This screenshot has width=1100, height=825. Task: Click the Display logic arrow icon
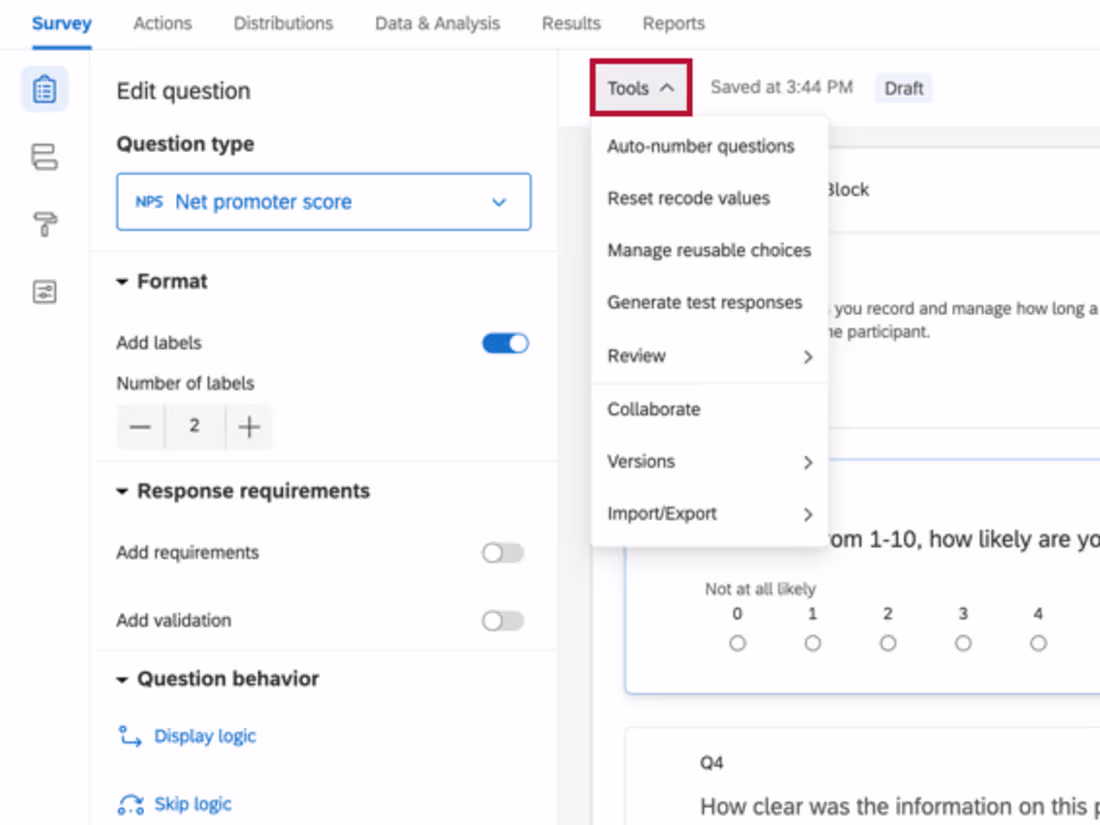130,737
